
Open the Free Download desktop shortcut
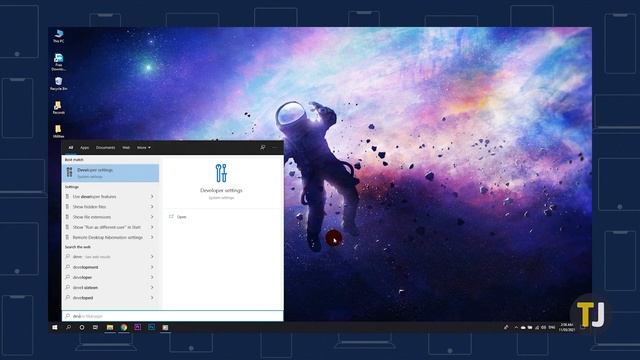tap(58, 62)
